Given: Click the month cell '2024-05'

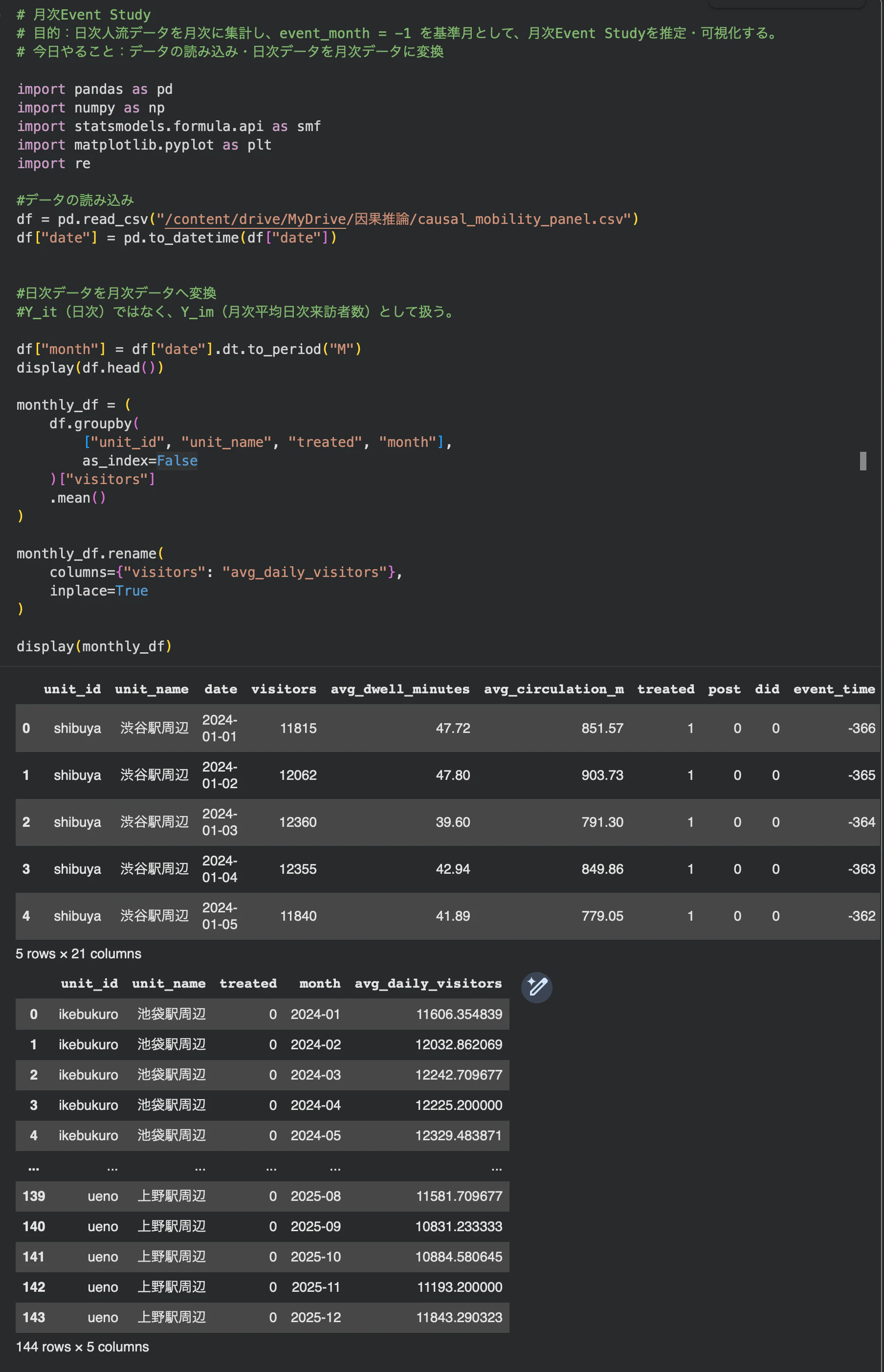Looking at the screenshot, I should coord(316,1136).
